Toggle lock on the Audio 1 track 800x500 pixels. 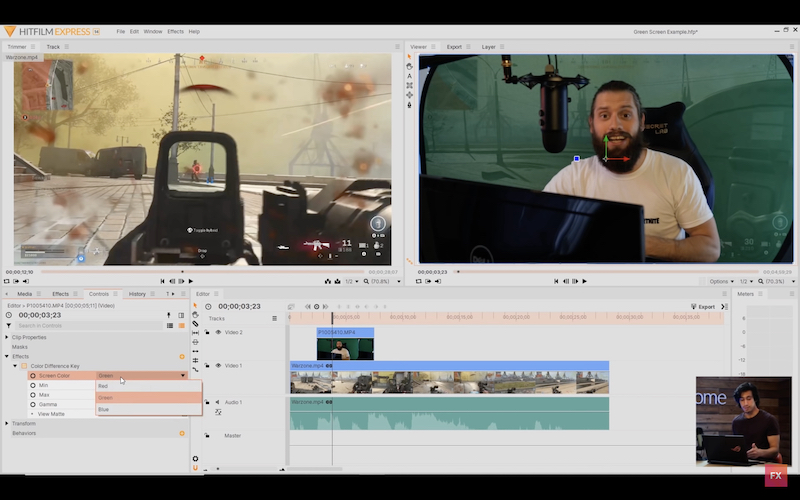tap(207, 402)
